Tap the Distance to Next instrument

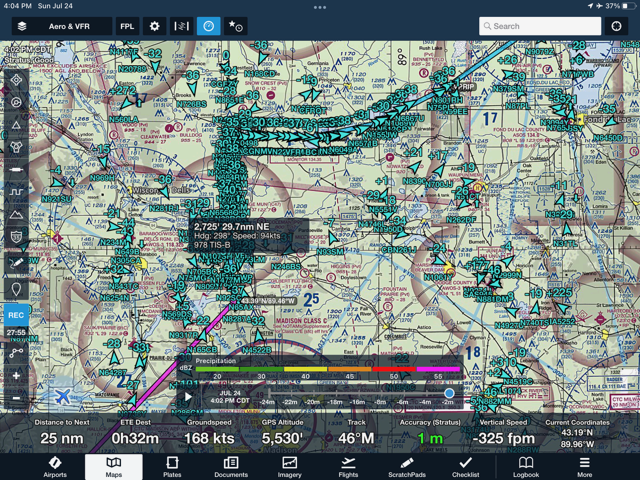[62, 432]
